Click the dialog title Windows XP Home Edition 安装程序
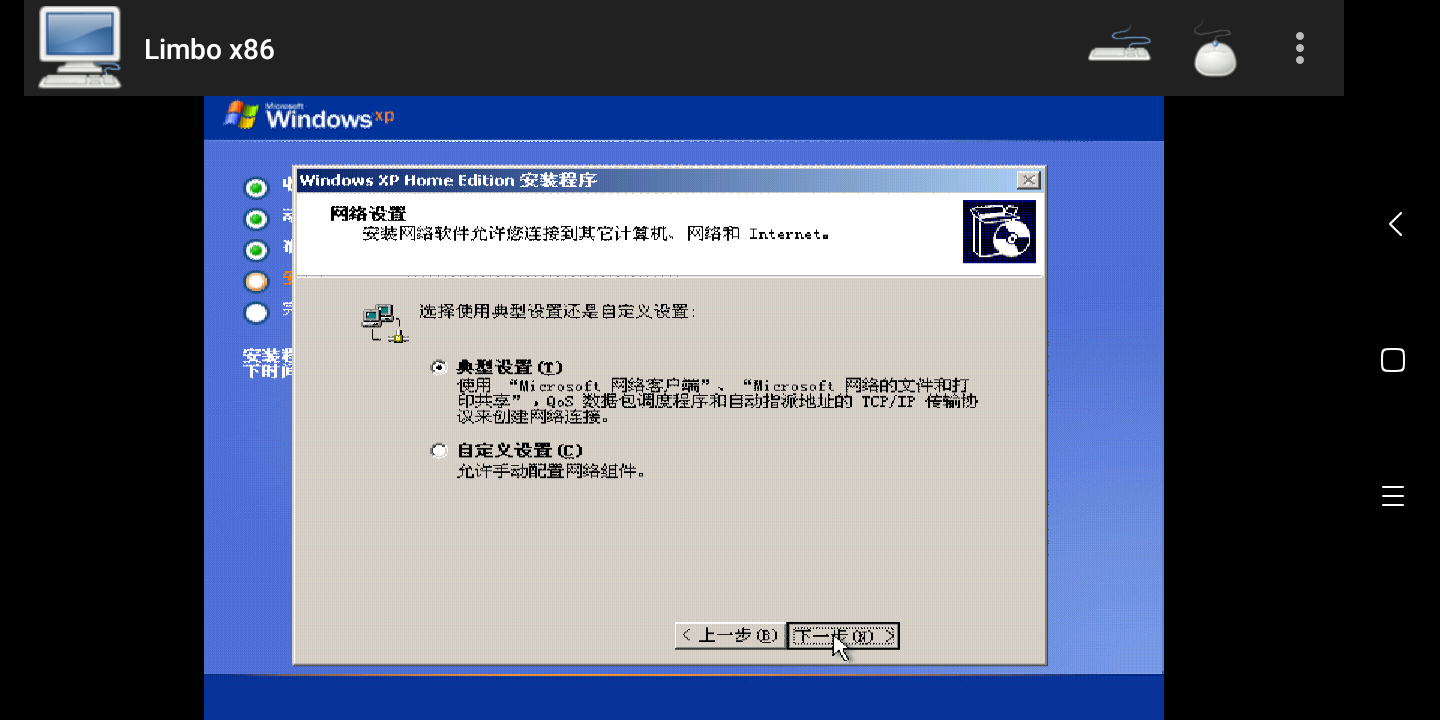Screen dimensions: 1440x720 click(x=448, y=180)
